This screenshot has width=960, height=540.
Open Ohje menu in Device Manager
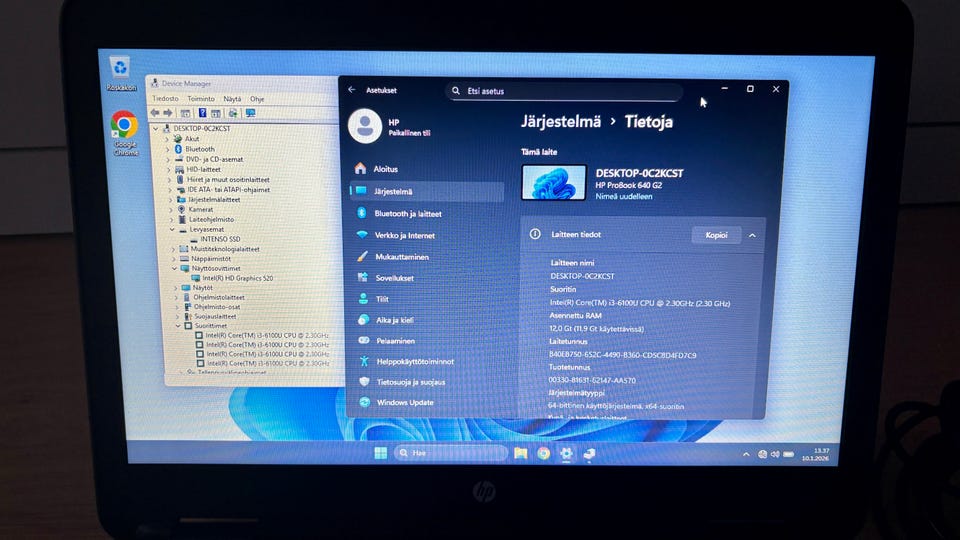[257, 99]
